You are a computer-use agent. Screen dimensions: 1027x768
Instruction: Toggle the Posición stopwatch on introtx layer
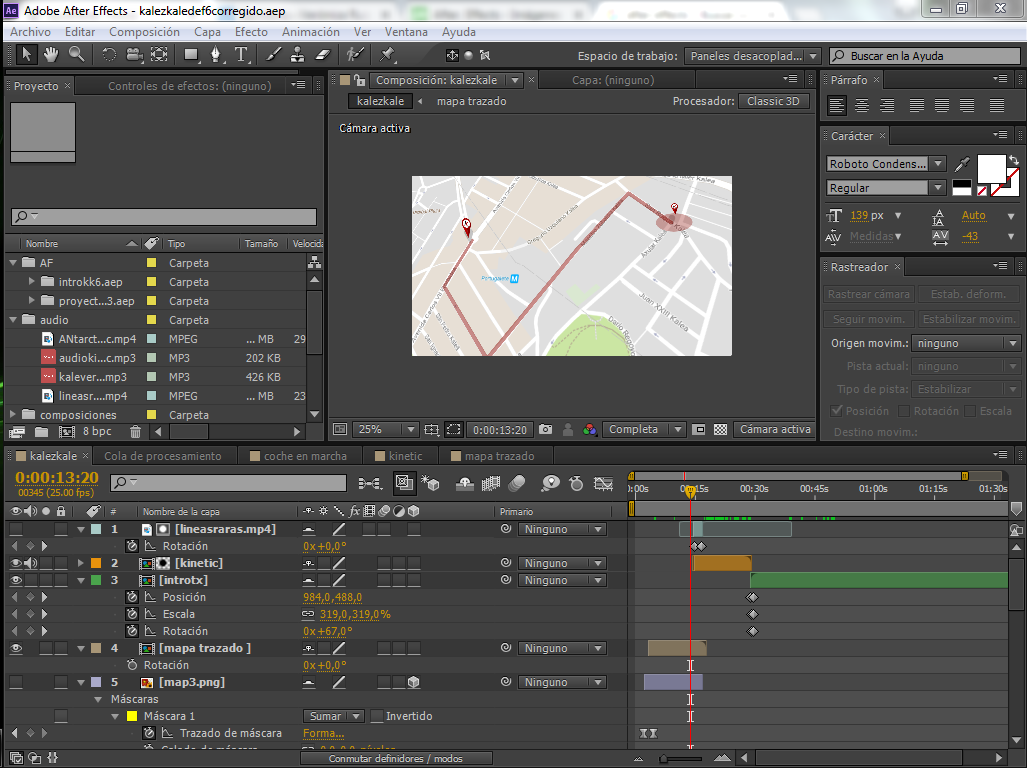click(132, 597)
